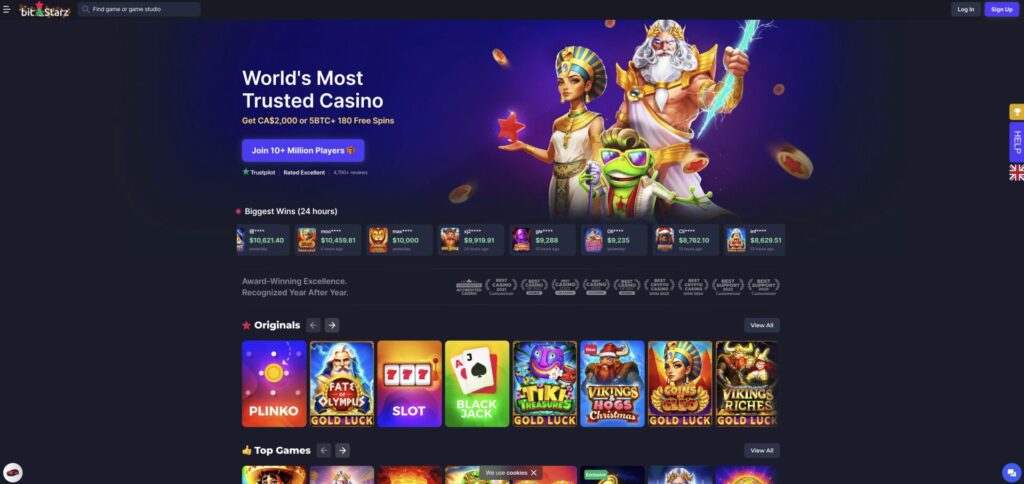The image size is (1024, 484).
Task: Focus the Find game search field
Action: point(139,9)
